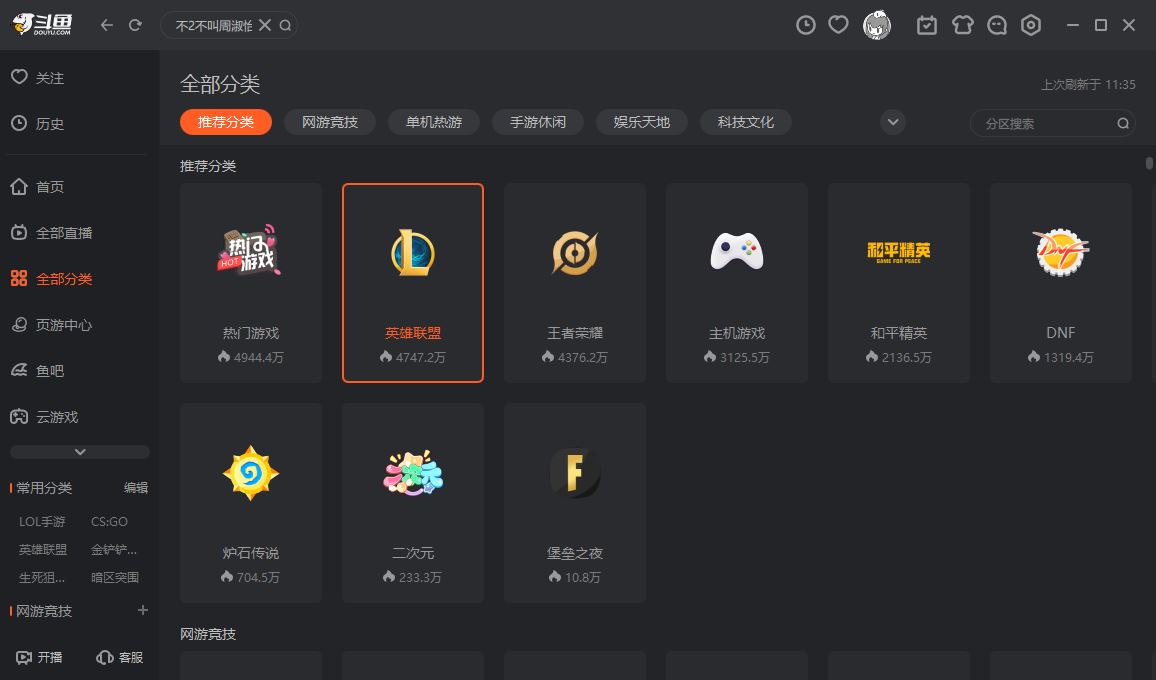This screenshot has height=680, width=1156.
Task: Open the 和平精英 category card
Action: (899, 283)
